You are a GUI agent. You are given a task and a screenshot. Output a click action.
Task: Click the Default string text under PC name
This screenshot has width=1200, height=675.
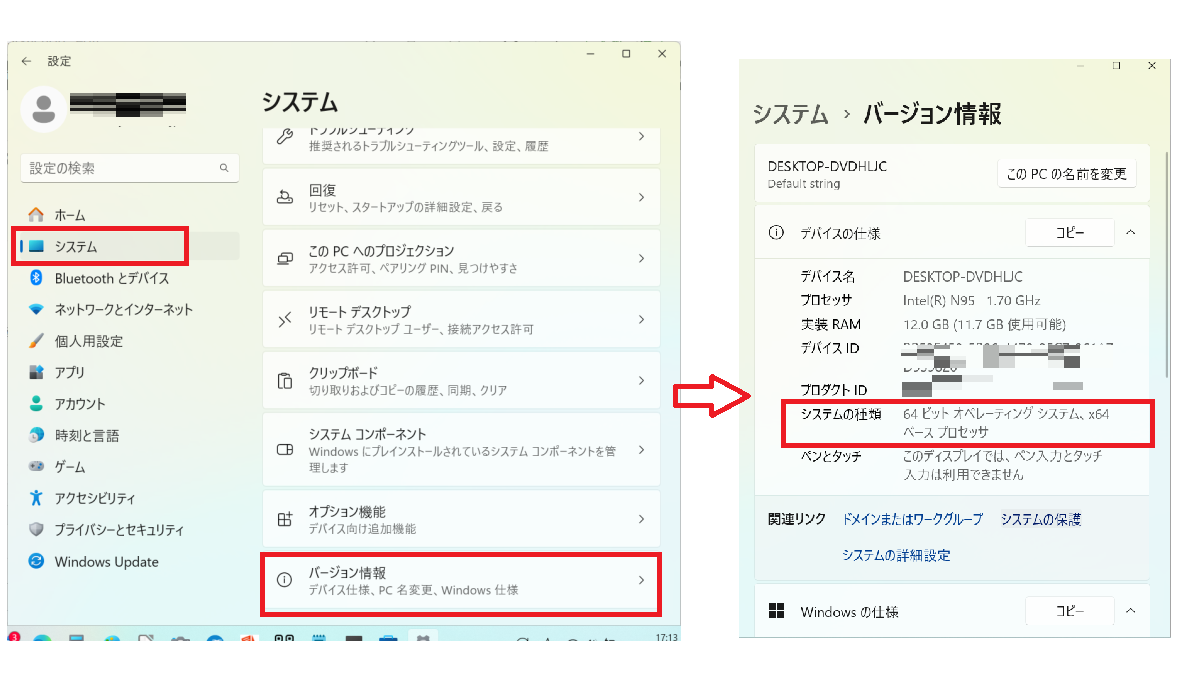[x=804, y=184]
